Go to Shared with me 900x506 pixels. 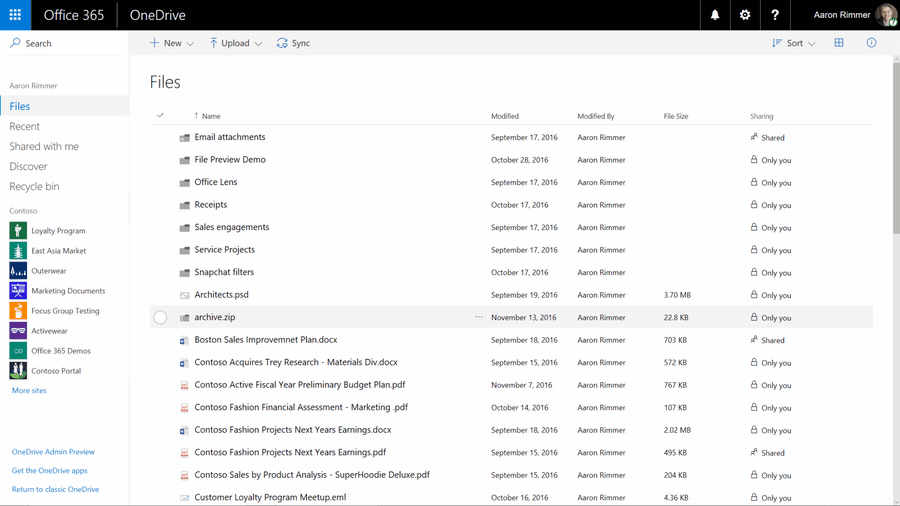[x=44, y=146]
